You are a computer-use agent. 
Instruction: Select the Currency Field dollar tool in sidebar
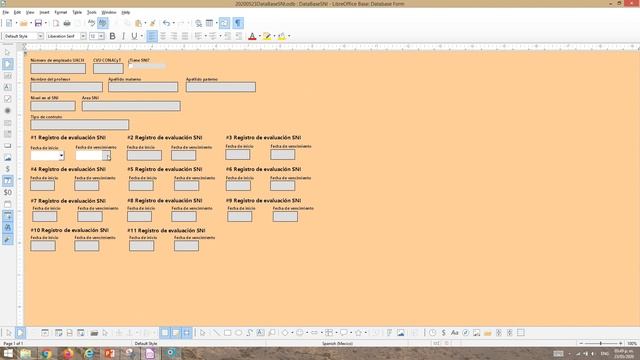pos(7,169)
